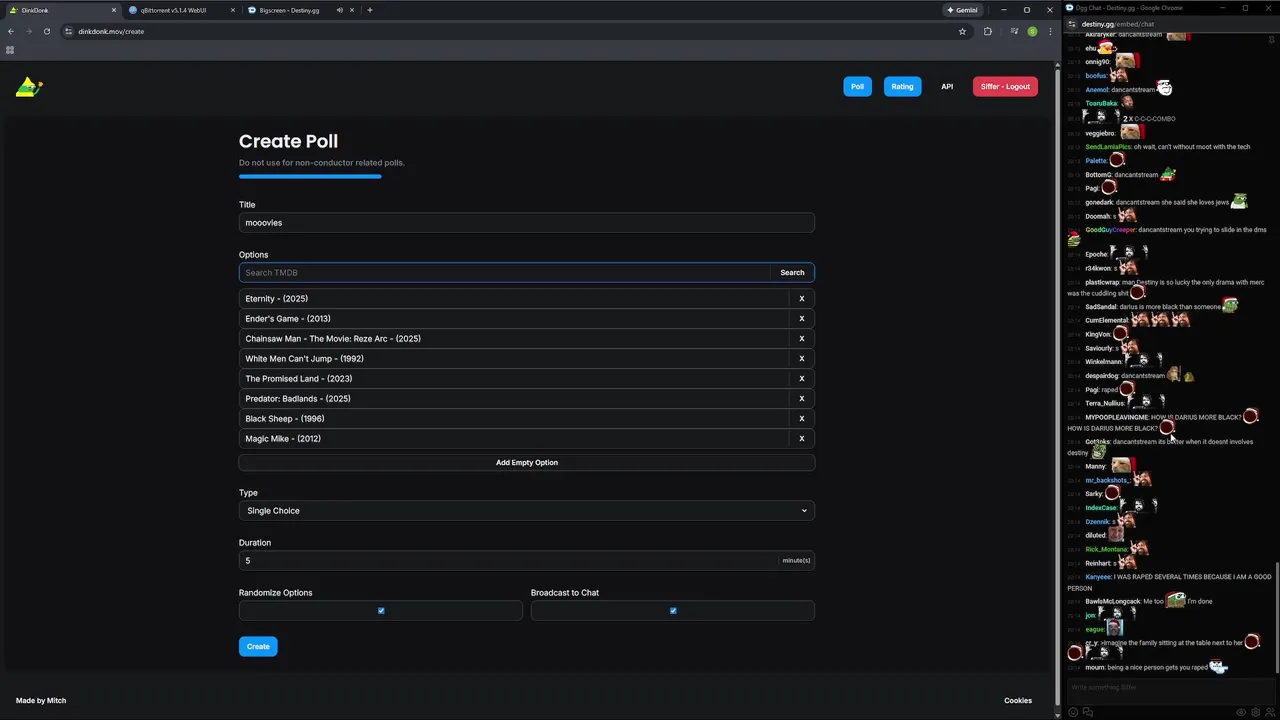
Task: Click Siffer - Logout button
Action: (1005, 86)
